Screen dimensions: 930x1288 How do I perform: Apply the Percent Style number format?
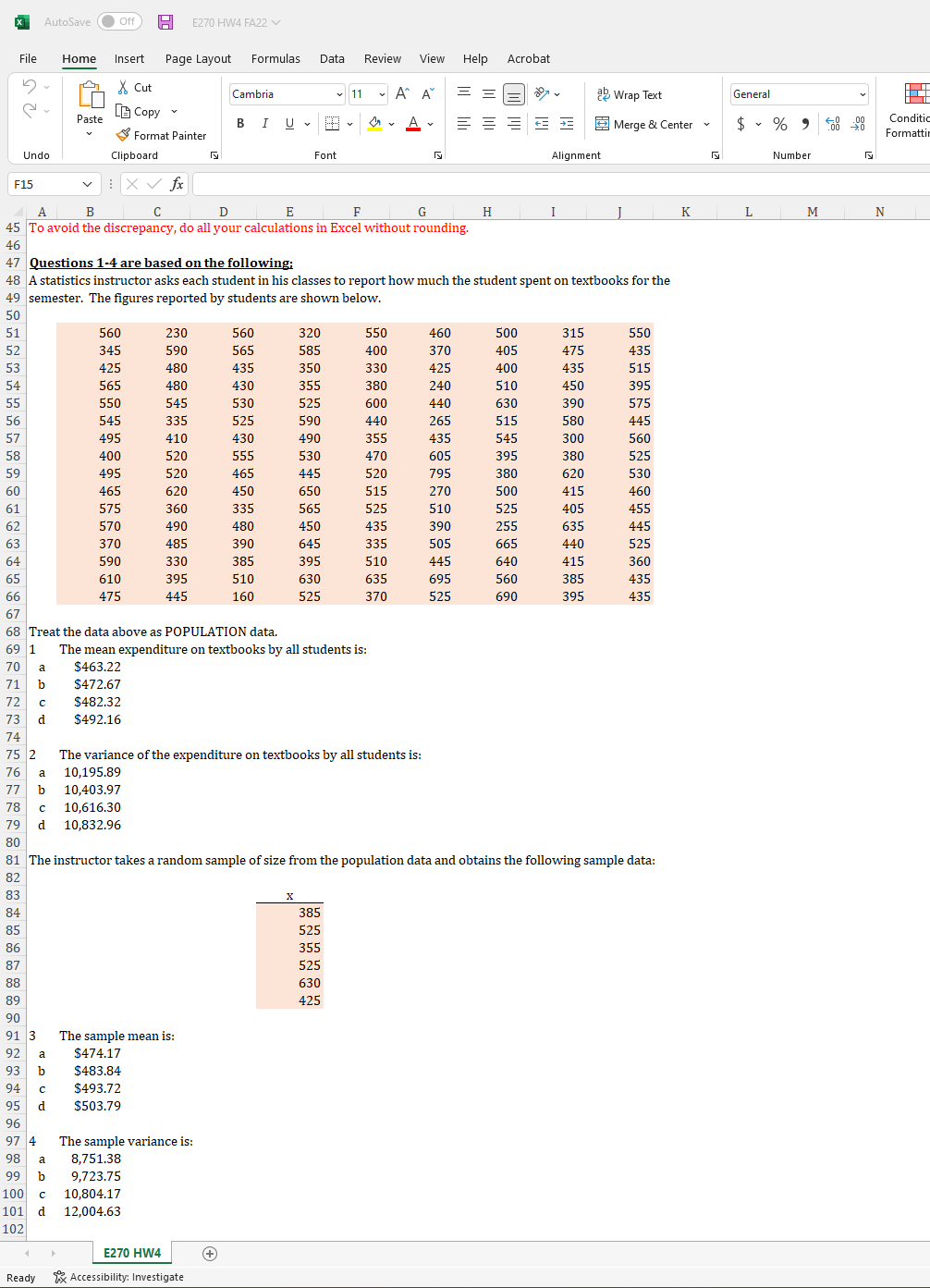[x=779, y=123]
